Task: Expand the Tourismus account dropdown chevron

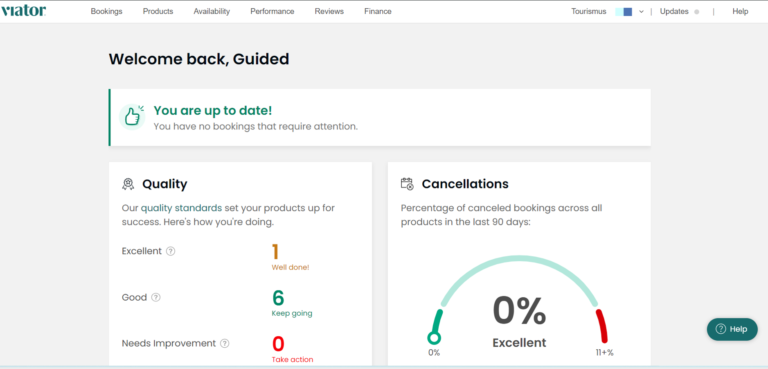Action: (641, 12)
